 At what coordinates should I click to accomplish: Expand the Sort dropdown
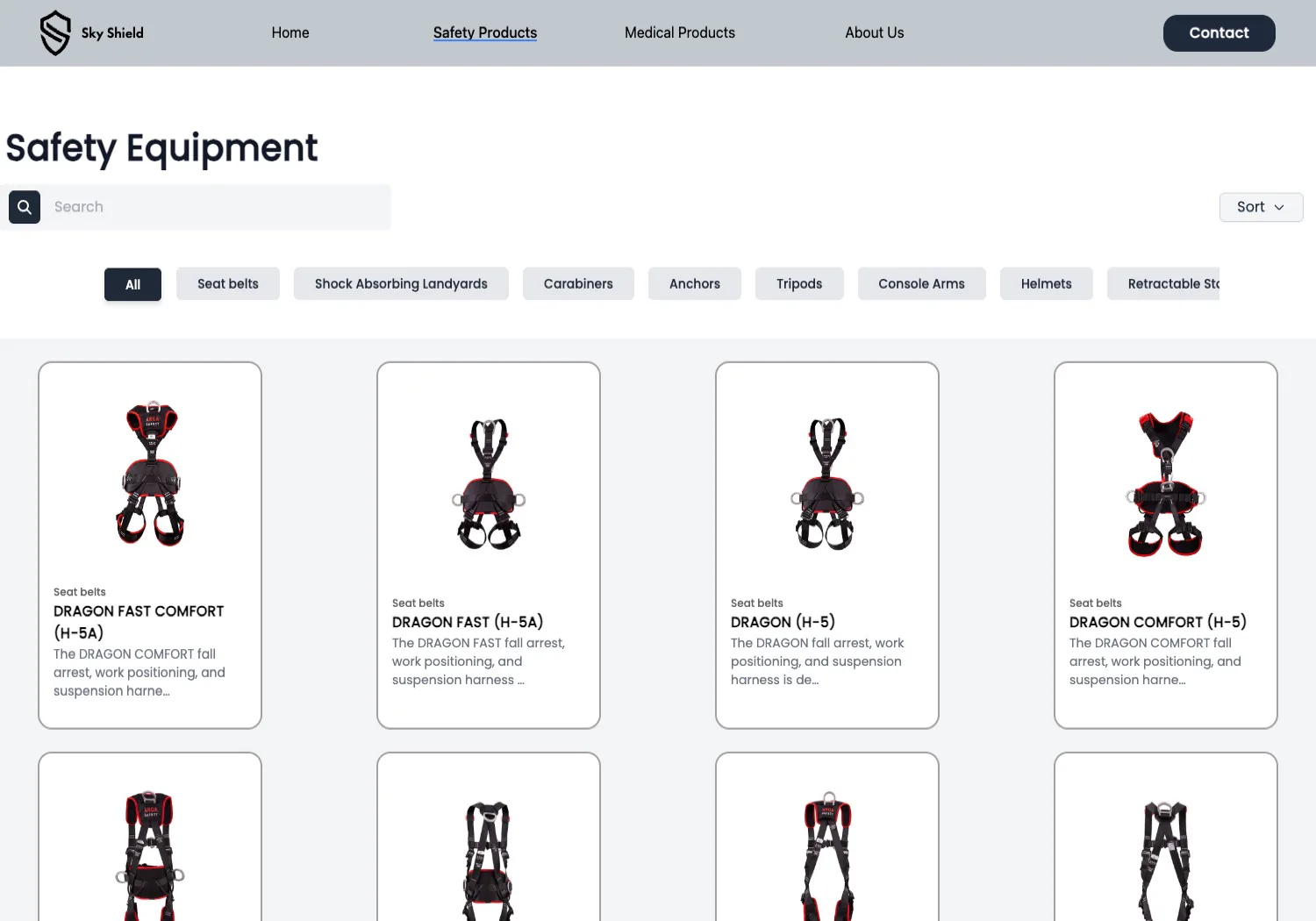(x=1261, y=207)
